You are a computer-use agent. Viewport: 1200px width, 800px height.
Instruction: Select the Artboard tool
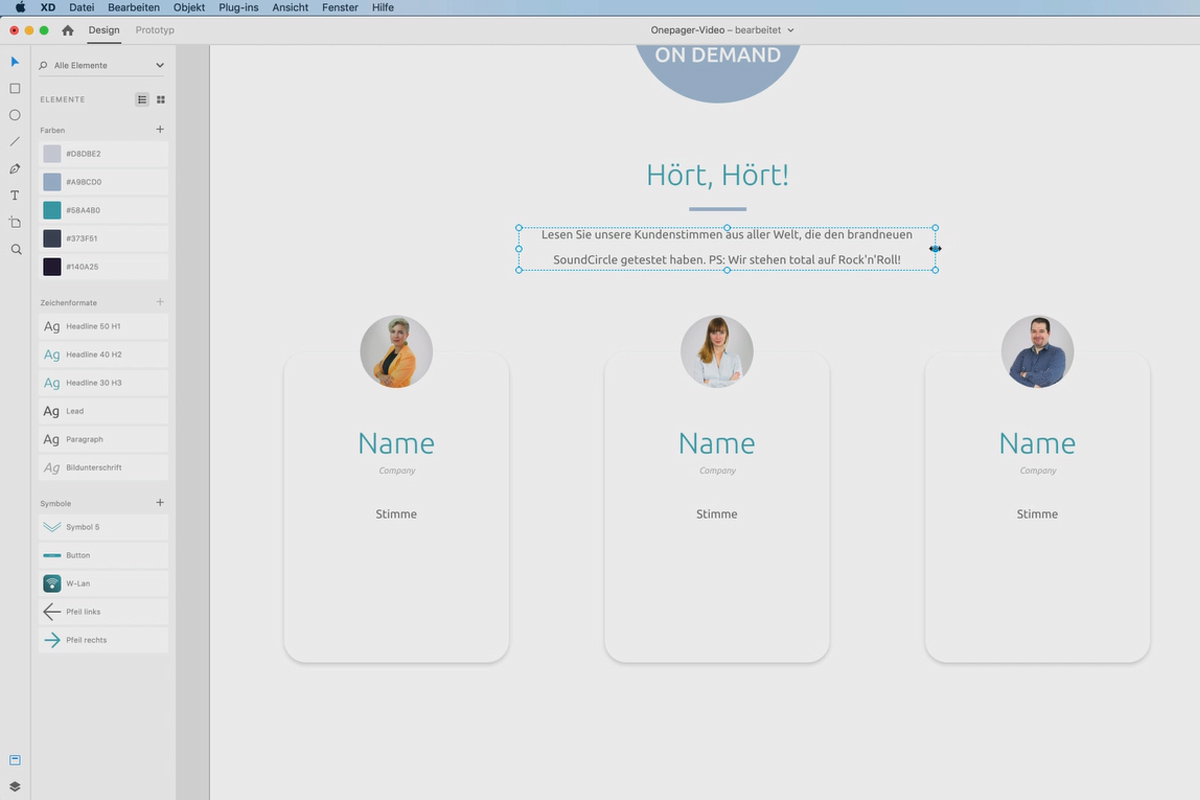click(15, 222)
